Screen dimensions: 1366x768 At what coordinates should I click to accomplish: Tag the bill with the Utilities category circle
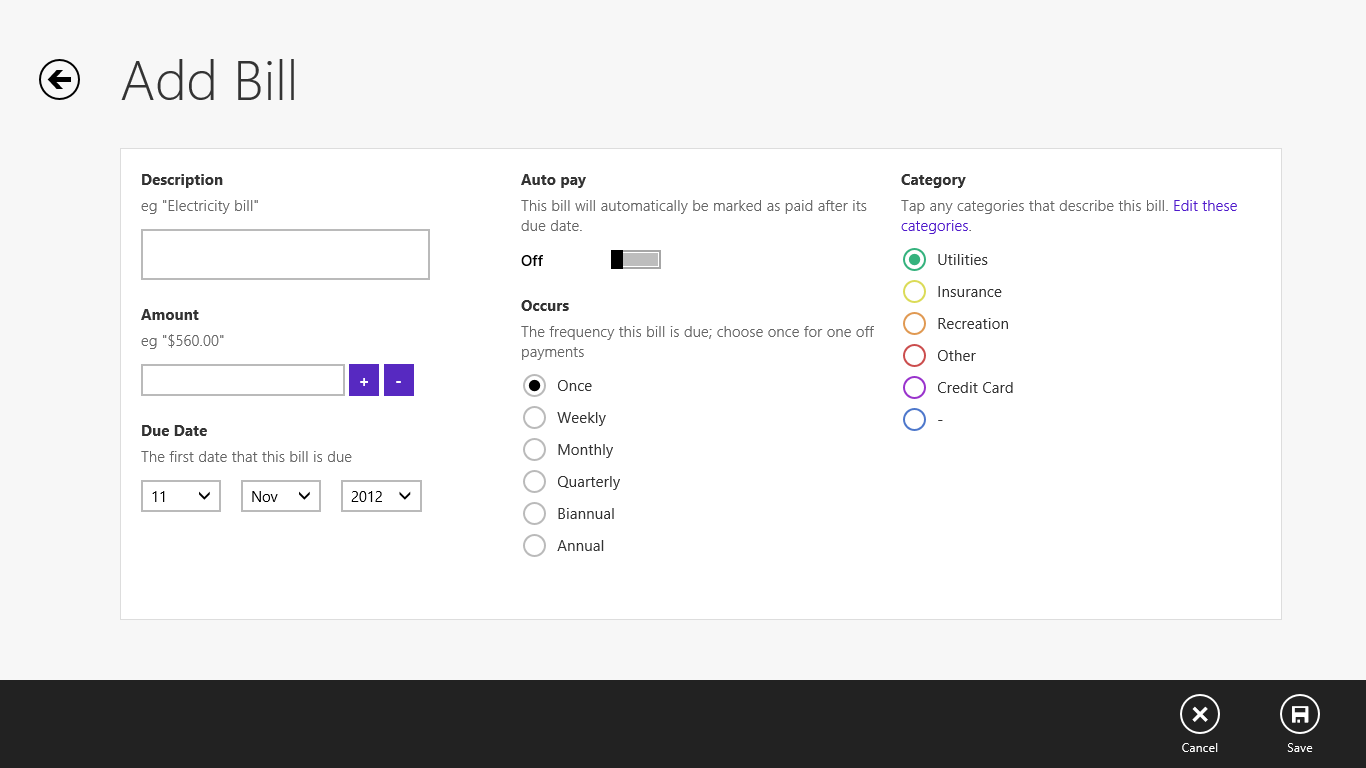point(914,259)
